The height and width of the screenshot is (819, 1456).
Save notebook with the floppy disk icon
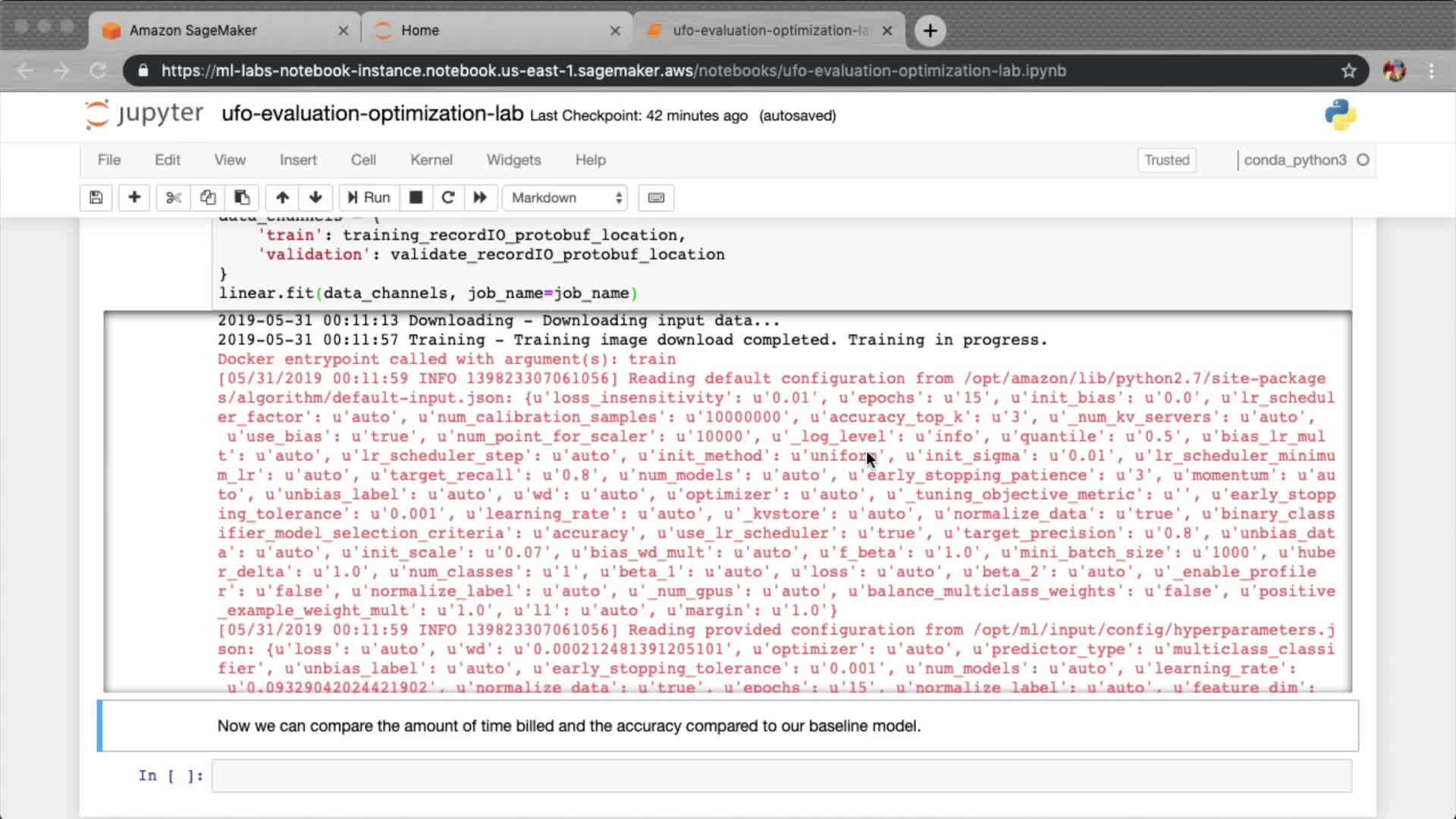tap(96, 198)
